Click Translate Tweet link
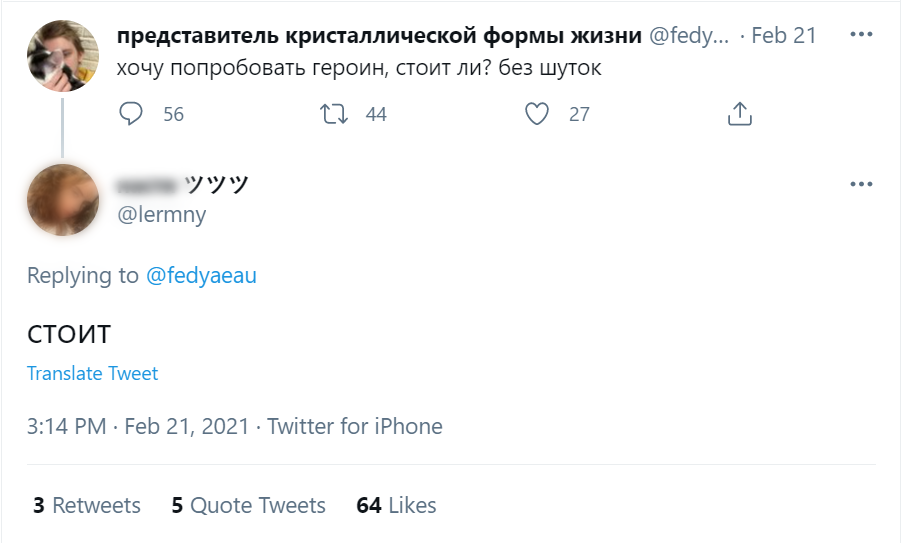 point(92,373)
